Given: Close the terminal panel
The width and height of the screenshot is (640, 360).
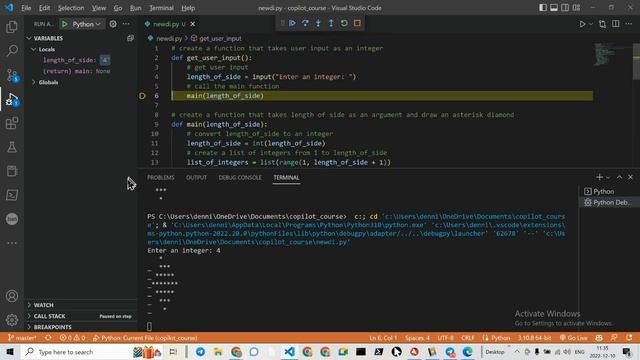Looking at the screenshot, I should click(x=631, y=177).
